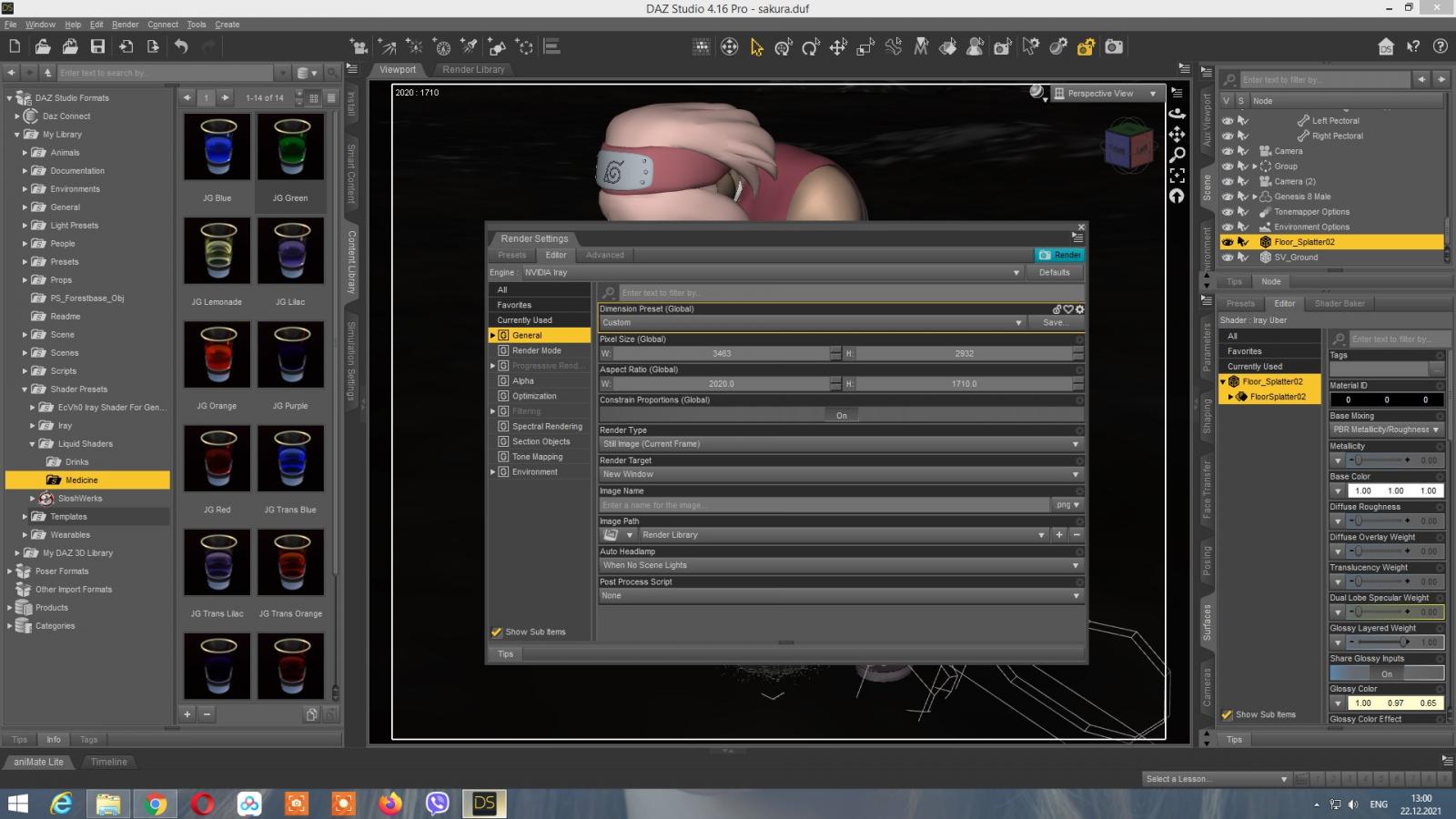Save the scene with the floppy disk icon
Image resolution: width=1456 pixels, height=819 pixels.
pyautogui.click(x=97, y=46)
